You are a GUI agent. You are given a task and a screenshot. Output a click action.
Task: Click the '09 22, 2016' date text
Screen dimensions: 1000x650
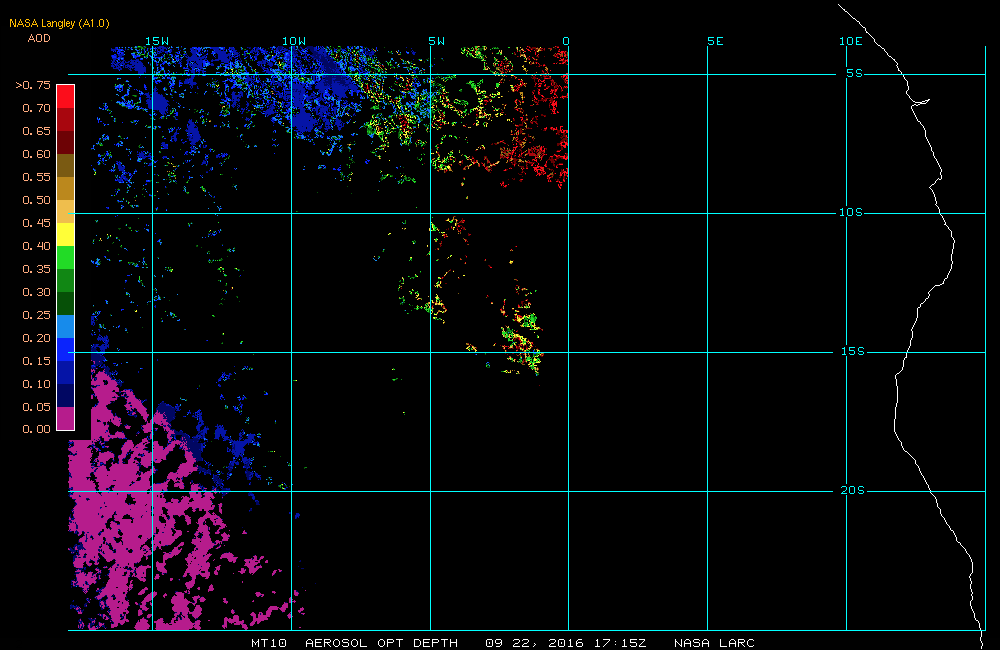[534, 642]
